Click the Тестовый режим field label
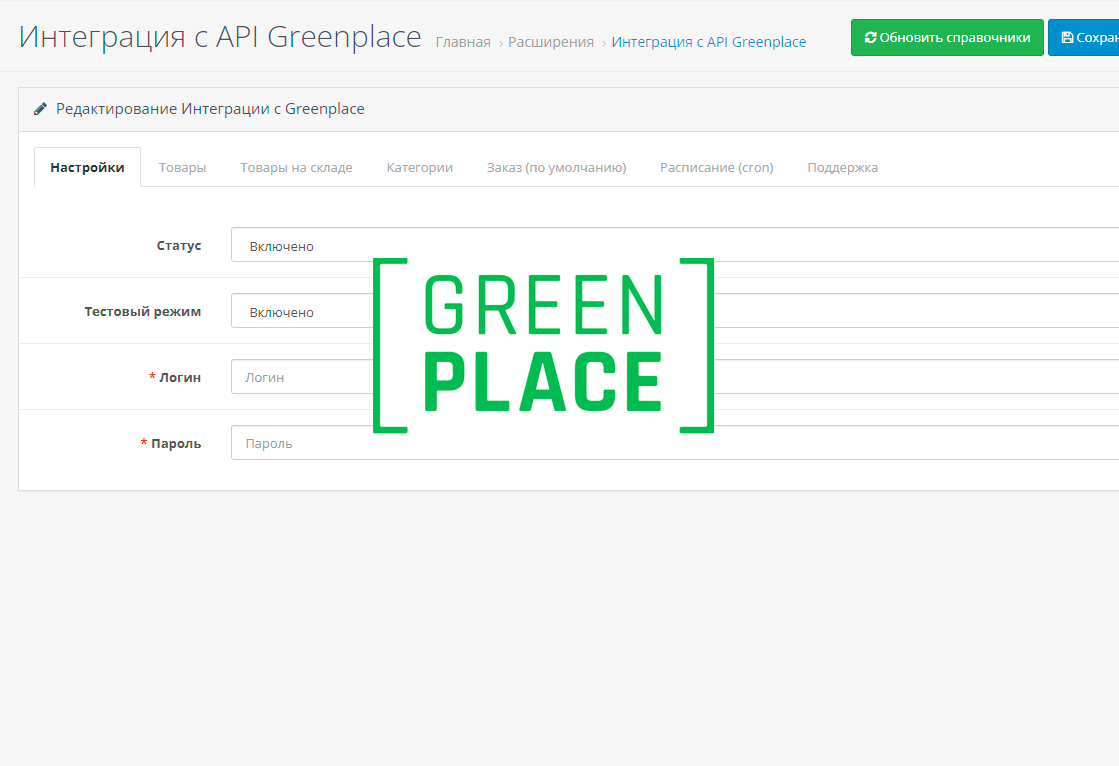 coord(143,311)
